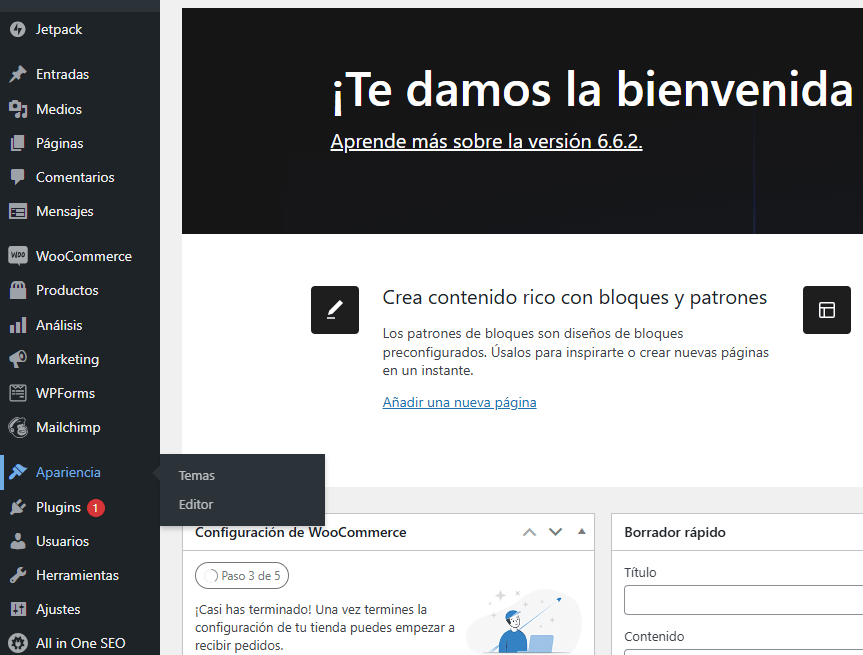The width and height of the screenshot is (863, 655).
Task: Click the WooCommerce setup illustration
Action: coord(523,622)
